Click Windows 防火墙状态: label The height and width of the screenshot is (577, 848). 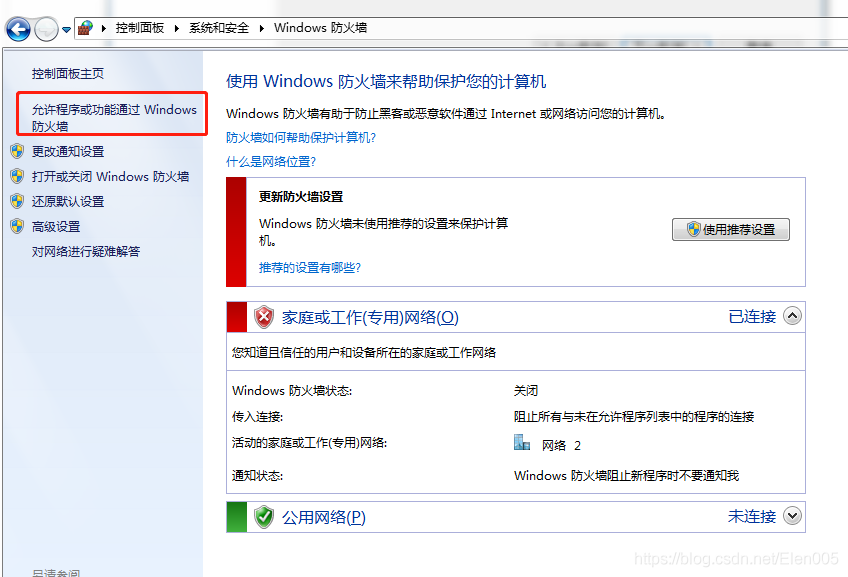pos(292,390)
